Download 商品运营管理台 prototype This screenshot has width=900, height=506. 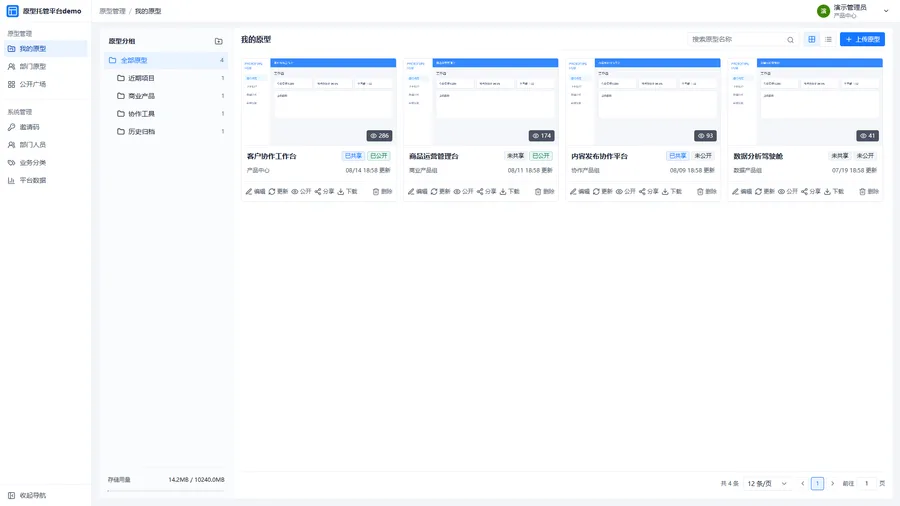pos(510,192)
